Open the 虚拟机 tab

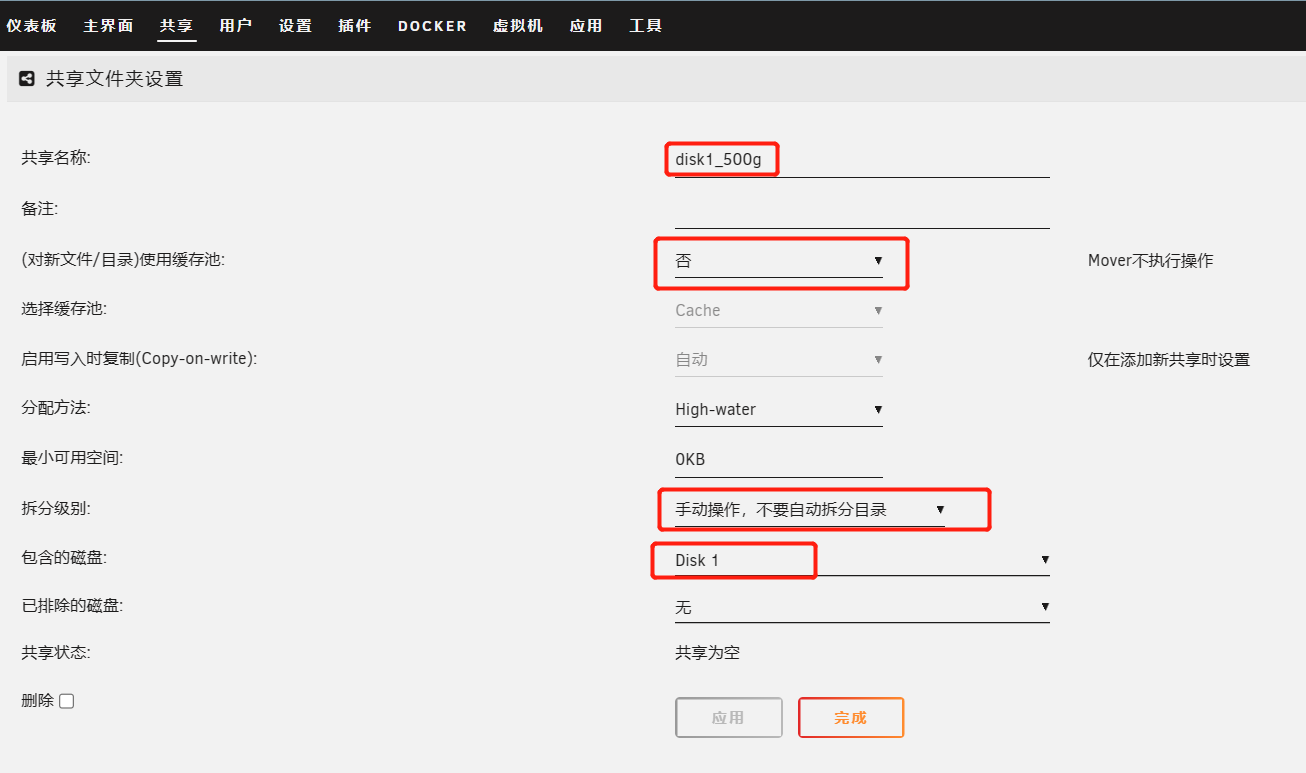point(518,26)
